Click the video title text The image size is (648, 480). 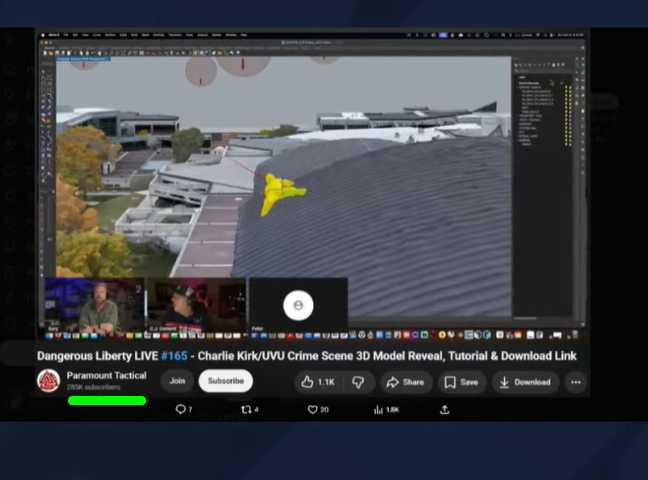tap(307, 356)
